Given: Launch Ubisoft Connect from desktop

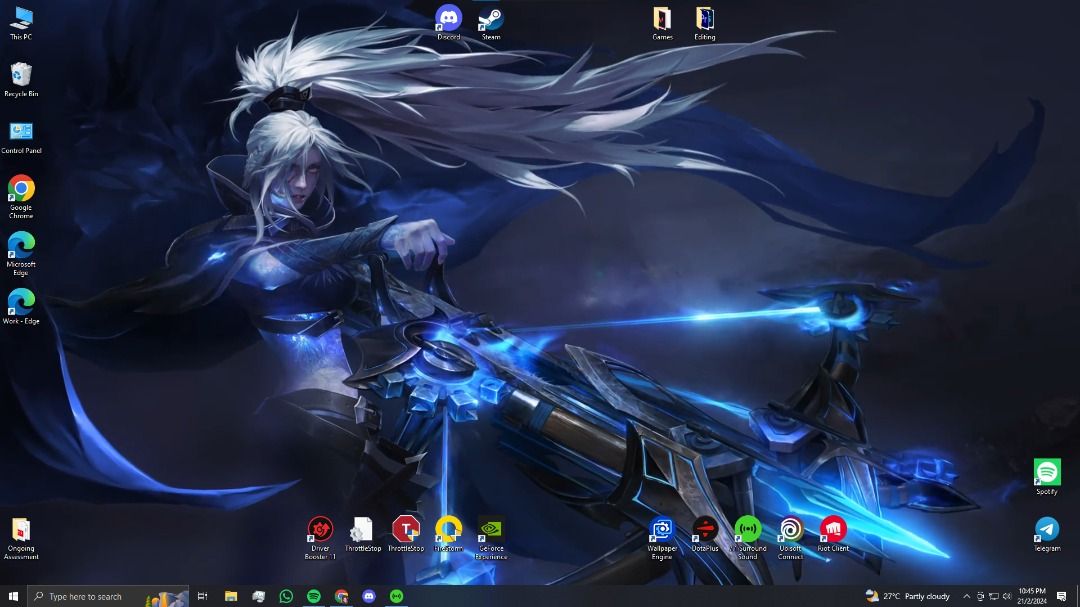Looking at the screenshot, I should (790, 537).
